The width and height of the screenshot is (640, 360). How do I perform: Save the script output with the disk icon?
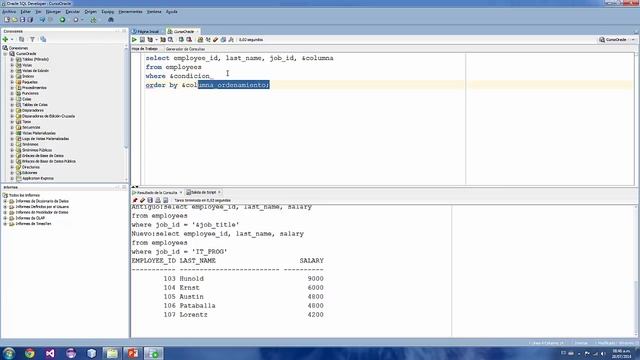pos(150,200)
